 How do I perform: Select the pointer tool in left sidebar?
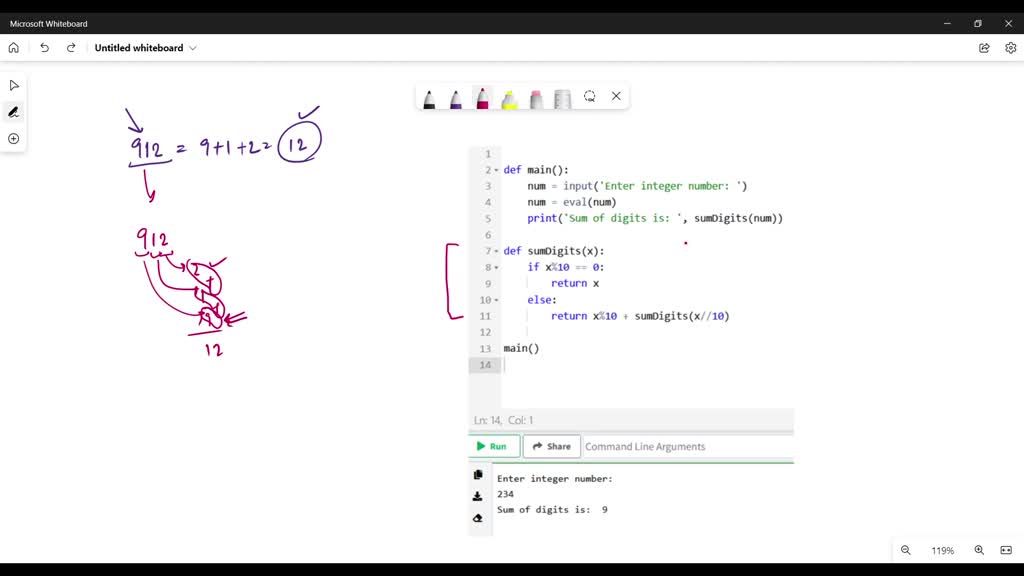coord(13,85)
